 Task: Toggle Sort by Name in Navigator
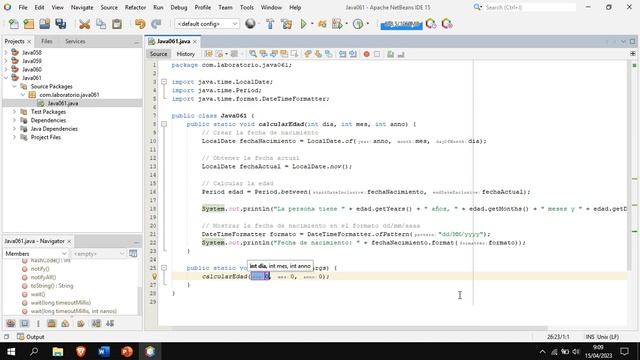[x=96, y=324]
